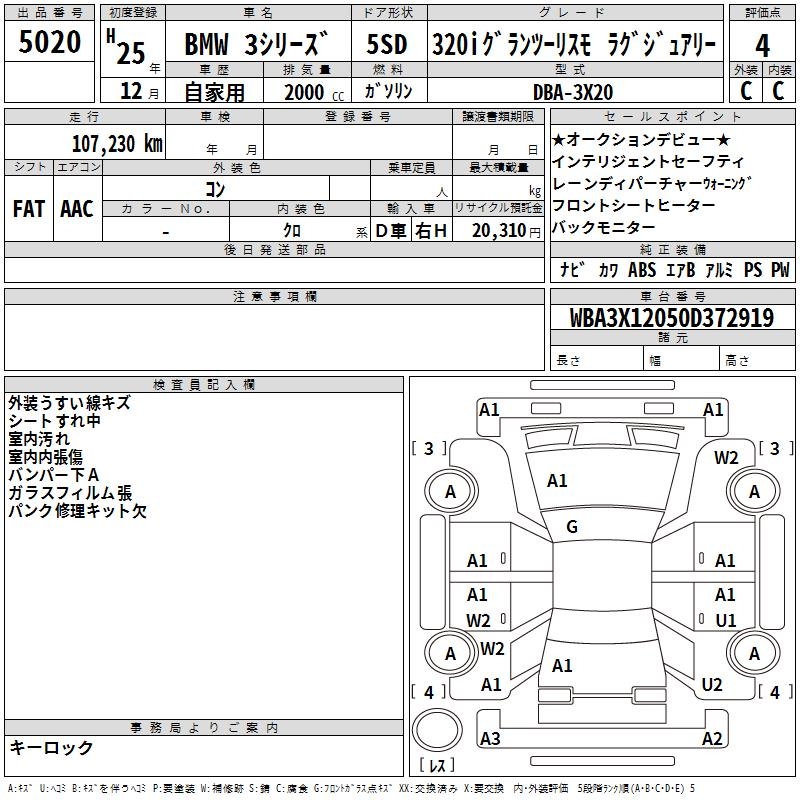Select the spare tire circle above レス
Screen dimensions: 800x800
(437, 730)
